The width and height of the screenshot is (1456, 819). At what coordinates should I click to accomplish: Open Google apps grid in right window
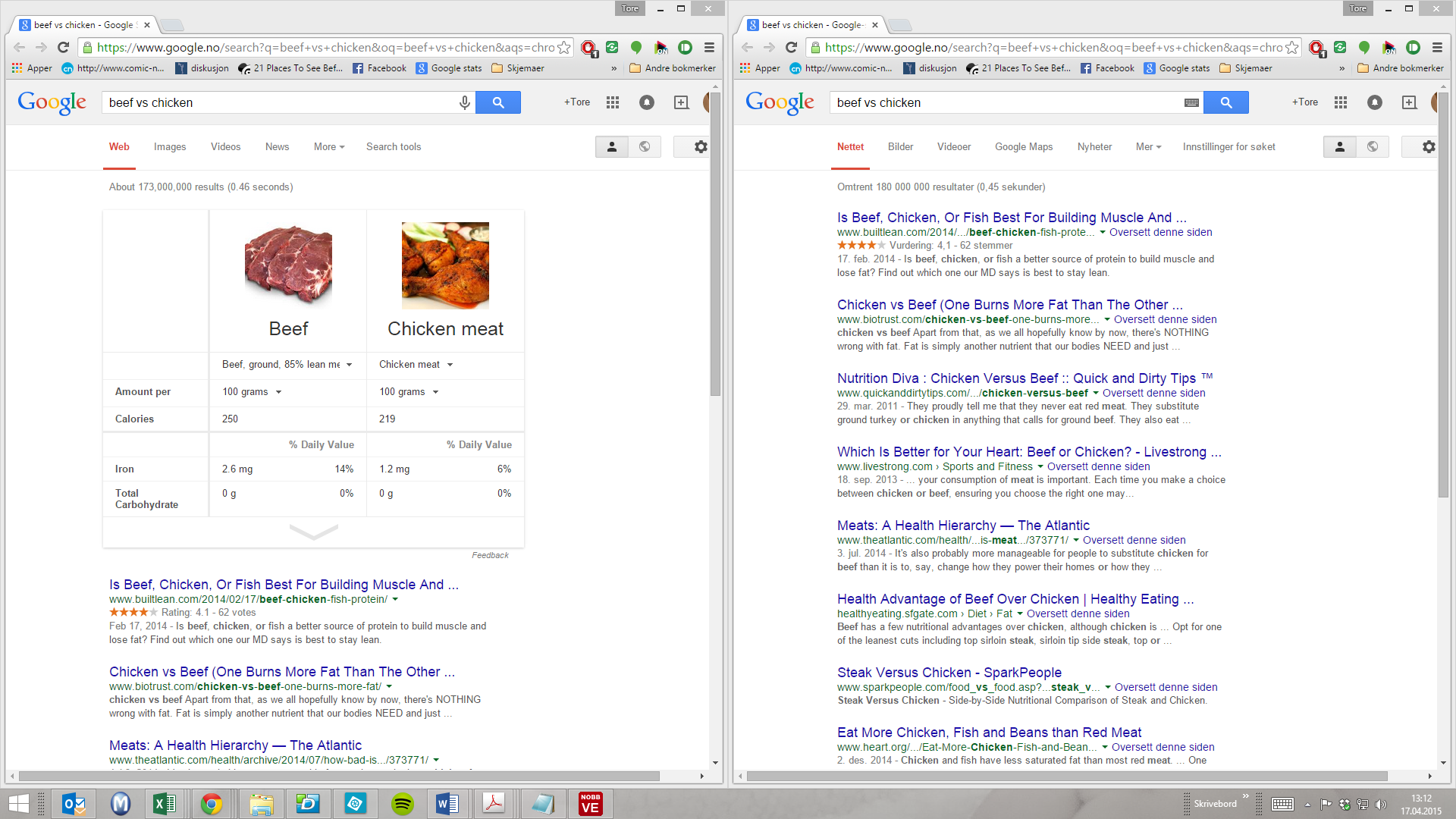point(1341,102)
